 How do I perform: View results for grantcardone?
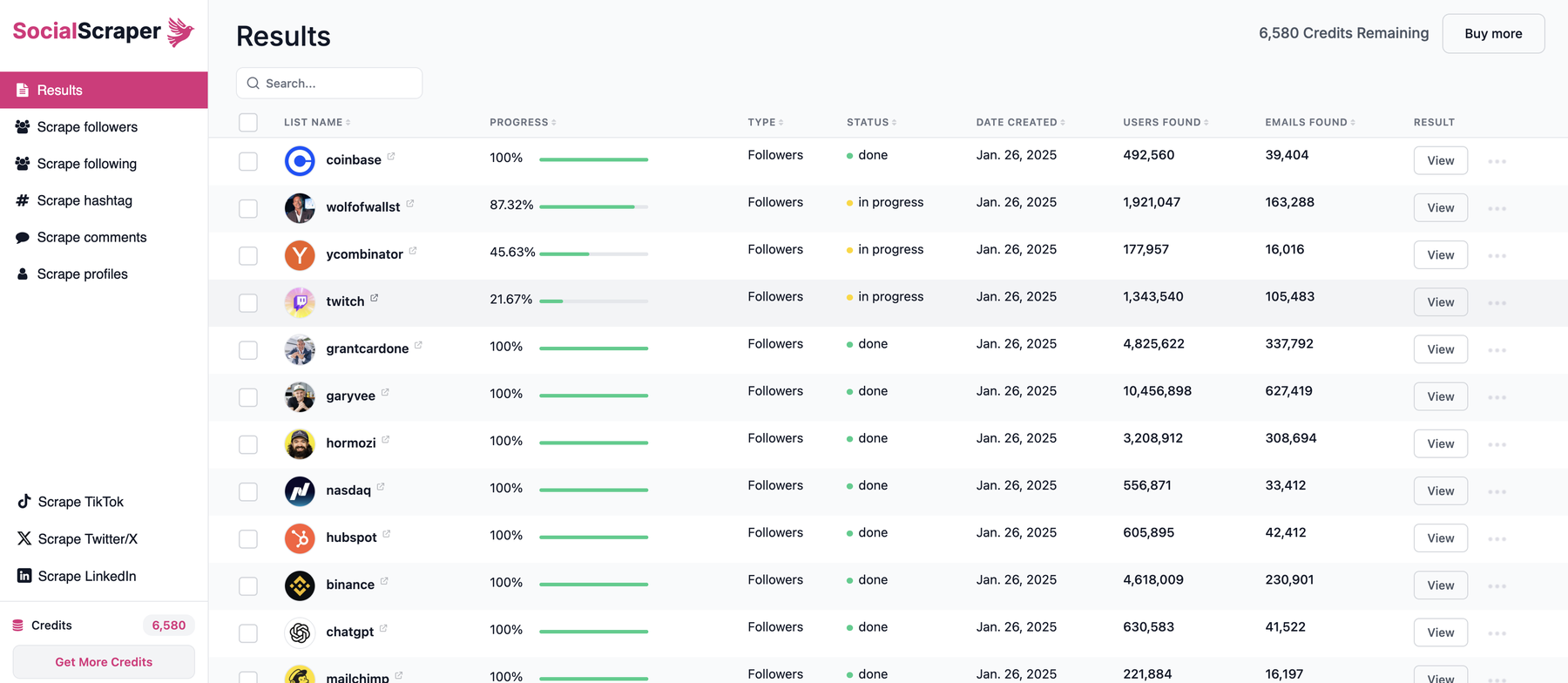pos(1440,349)
